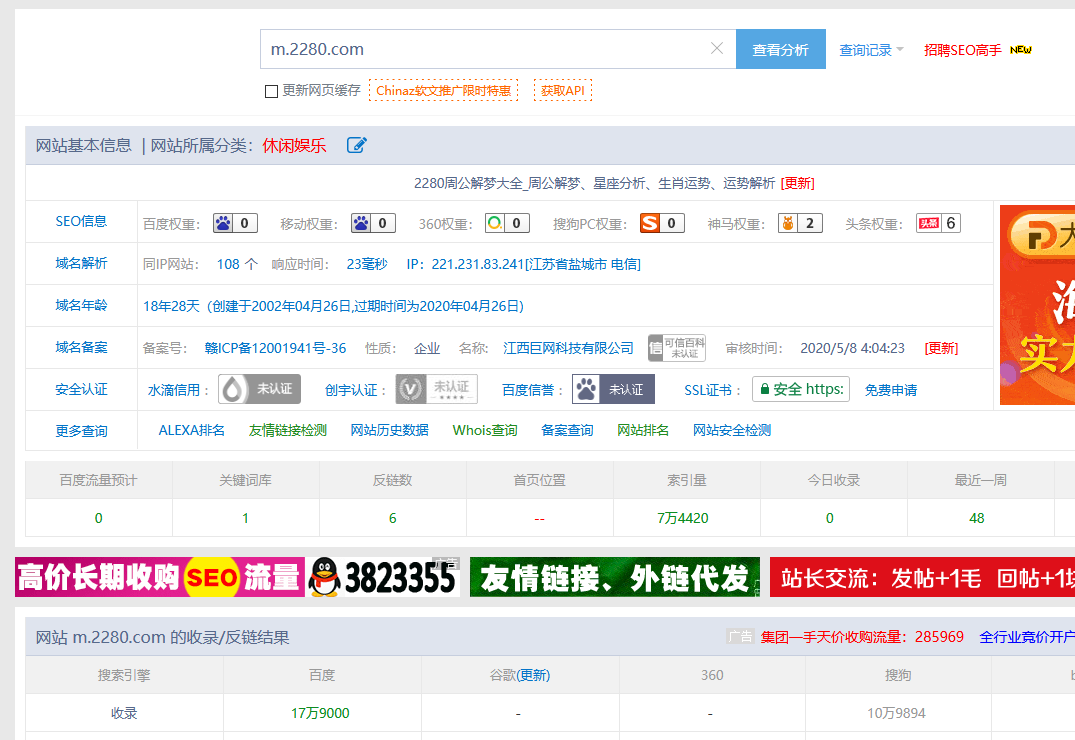
Task: Click the 谷歌 更新 link
Action: 533,675
